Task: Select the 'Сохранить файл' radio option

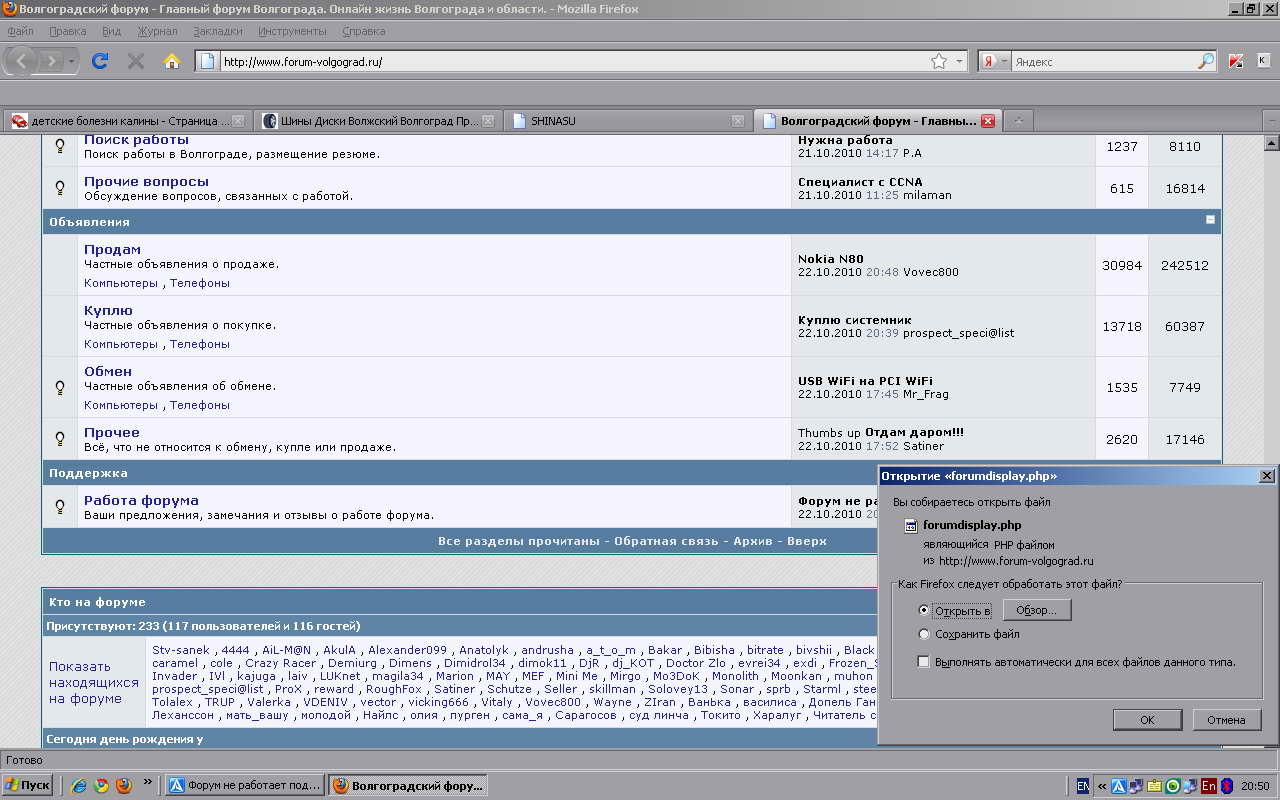Action: [924, 634]
